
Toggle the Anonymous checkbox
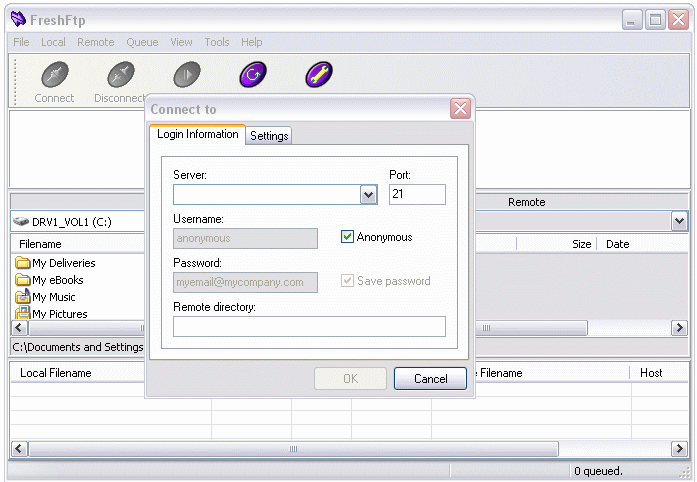(x=347, y=237)
